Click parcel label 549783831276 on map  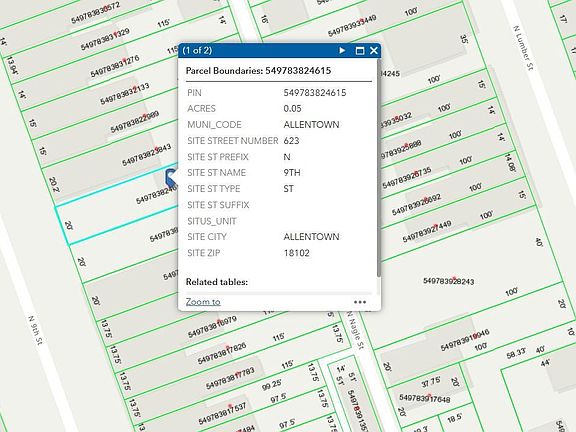pyautogui.click(x=115, y=66)
